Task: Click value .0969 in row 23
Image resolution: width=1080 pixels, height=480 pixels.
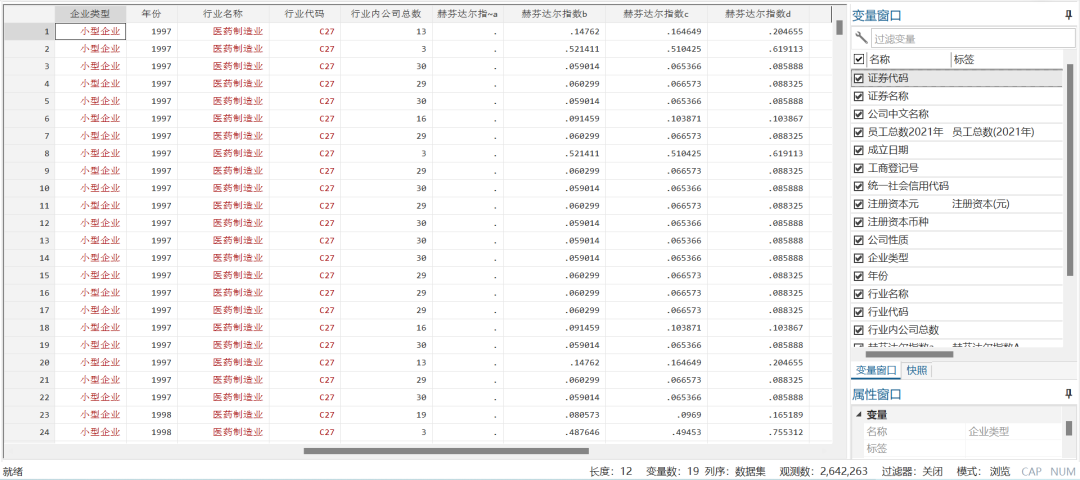Action: click(x=656, y=415)
